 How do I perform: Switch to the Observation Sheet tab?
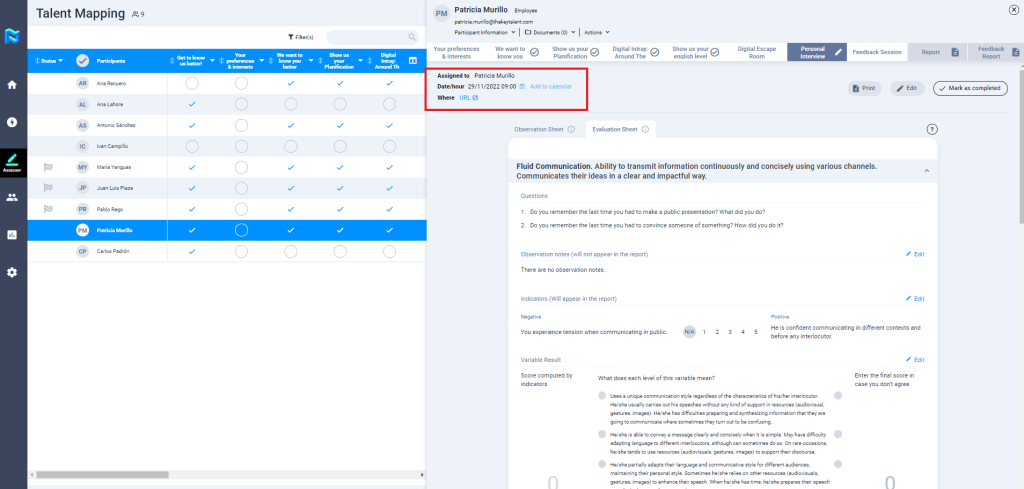pos(540,130)
